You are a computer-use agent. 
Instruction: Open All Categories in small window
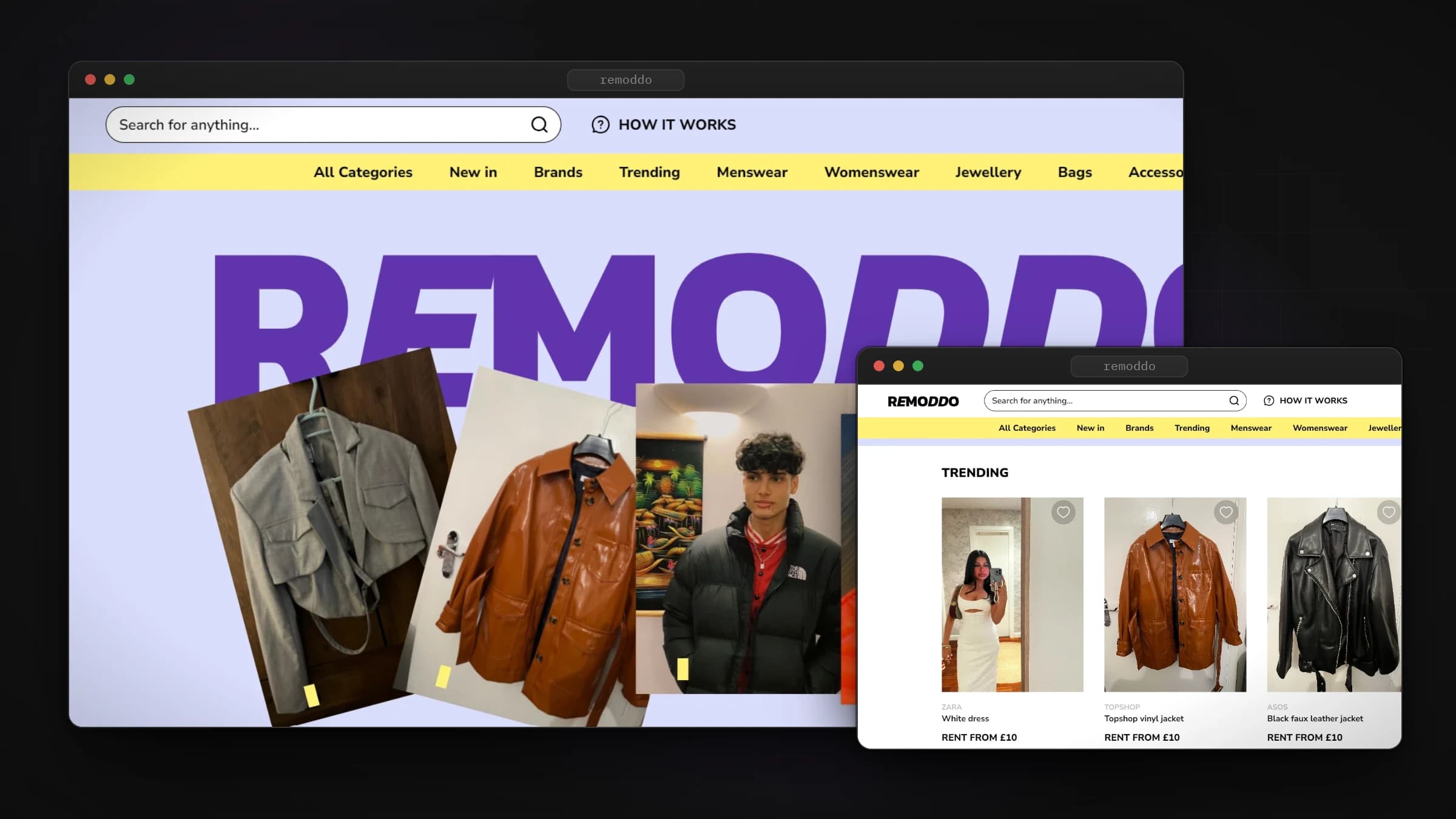click(1027, 428)
